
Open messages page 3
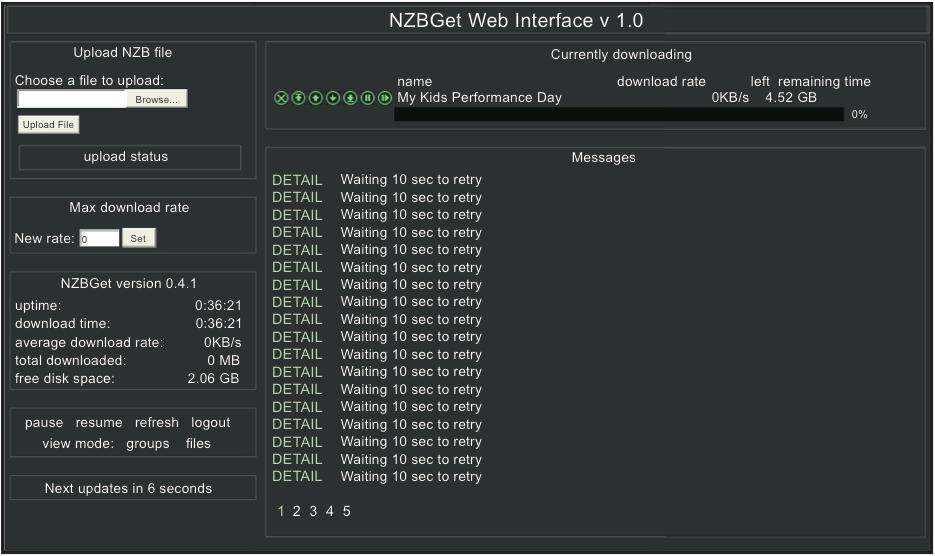[313, 511]
